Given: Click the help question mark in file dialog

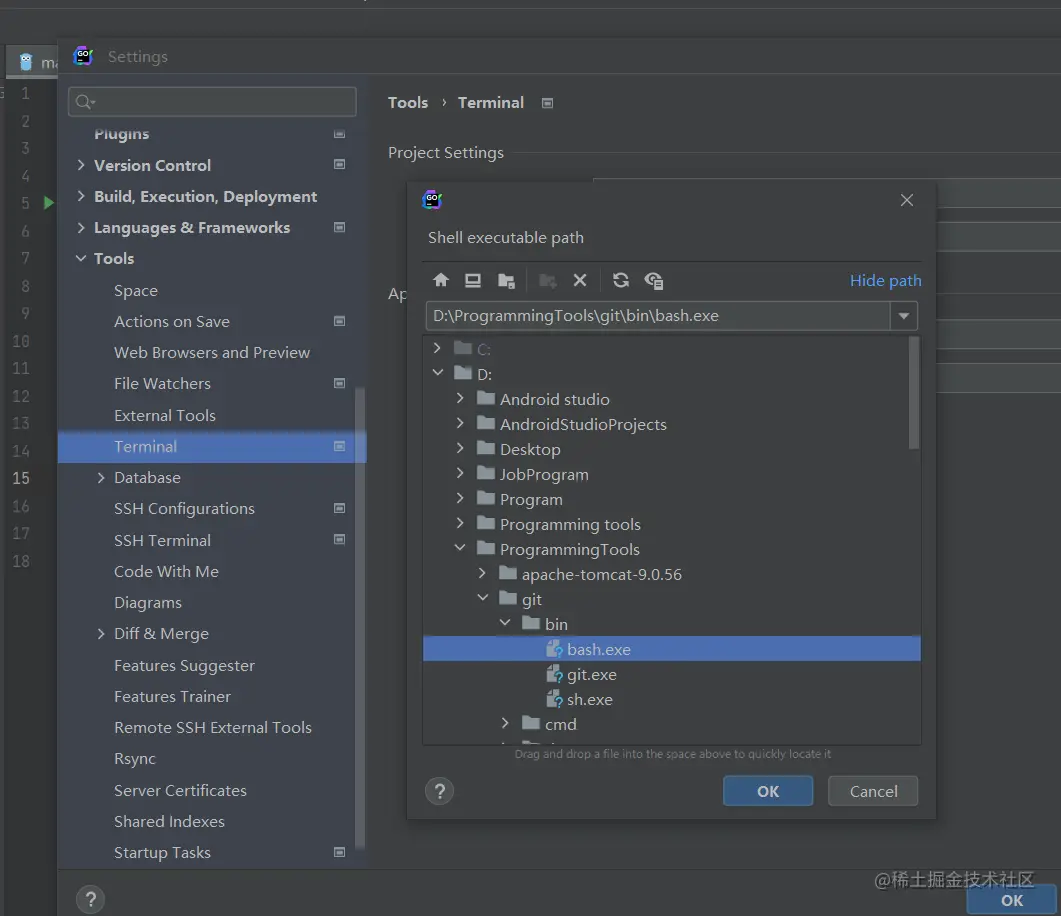Looking at the screenshot, I should pyautogui.click(x=440, y=791).
